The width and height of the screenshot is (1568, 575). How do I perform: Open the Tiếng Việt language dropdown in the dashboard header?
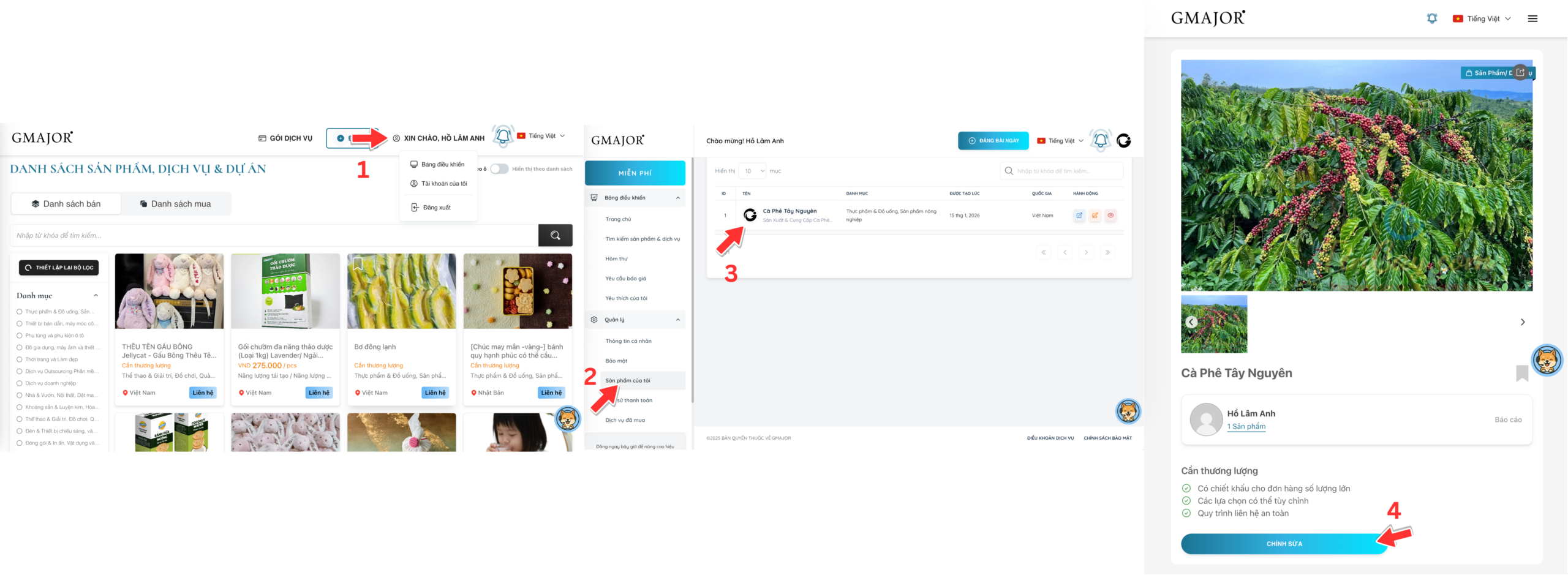(1060, 141)
